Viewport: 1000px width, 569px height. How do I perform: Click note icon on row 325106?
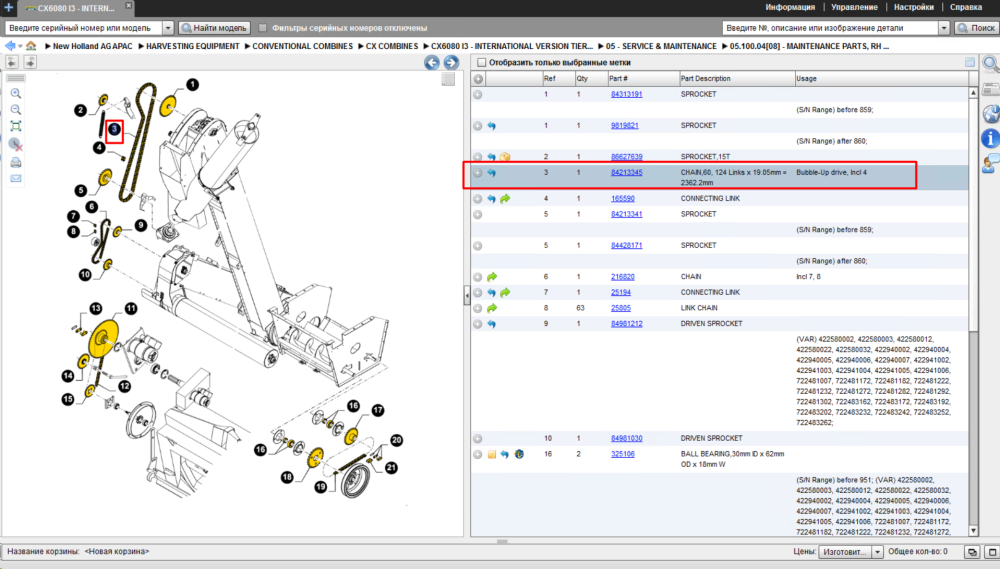click(x=492, y=454)
